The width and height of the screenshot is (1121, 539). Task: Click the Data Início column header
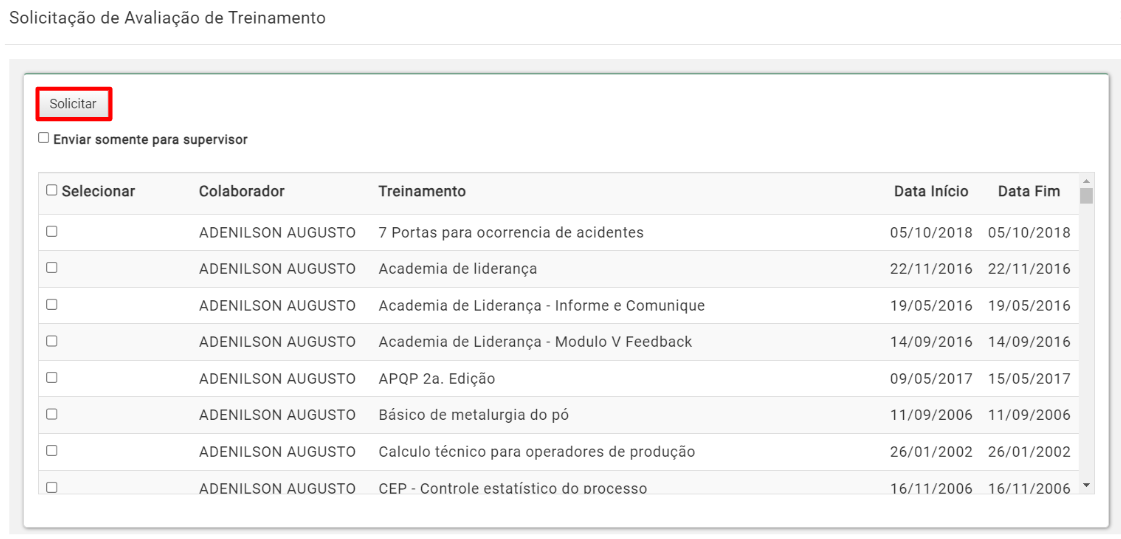coord(931,191)
